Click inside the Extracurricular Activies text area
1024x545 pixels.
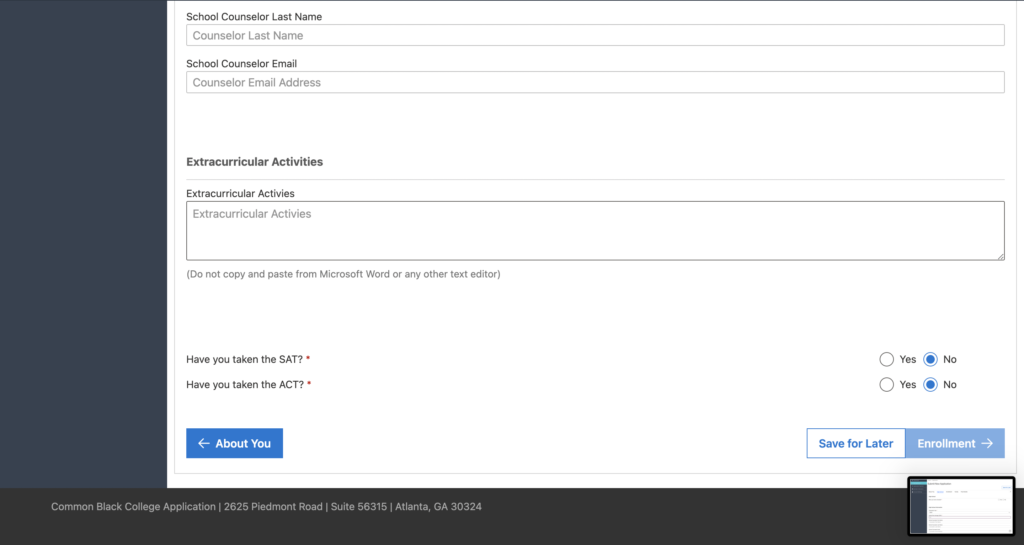coord(595,231)
